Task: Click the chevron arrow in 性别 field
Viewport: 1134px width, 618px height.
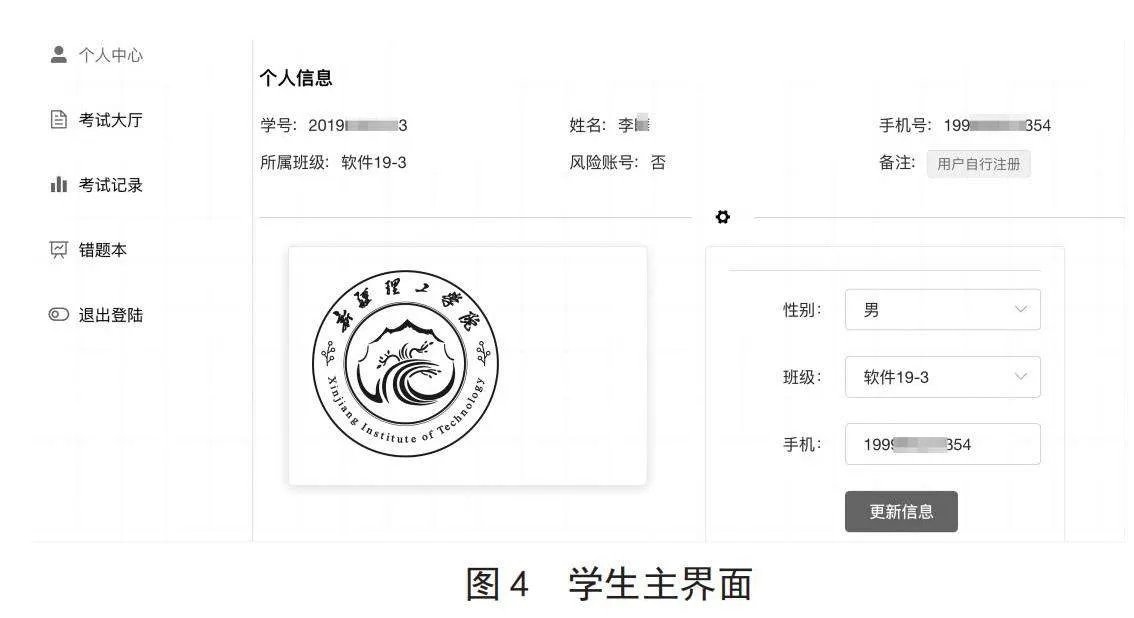Action: pos(1020,309)
